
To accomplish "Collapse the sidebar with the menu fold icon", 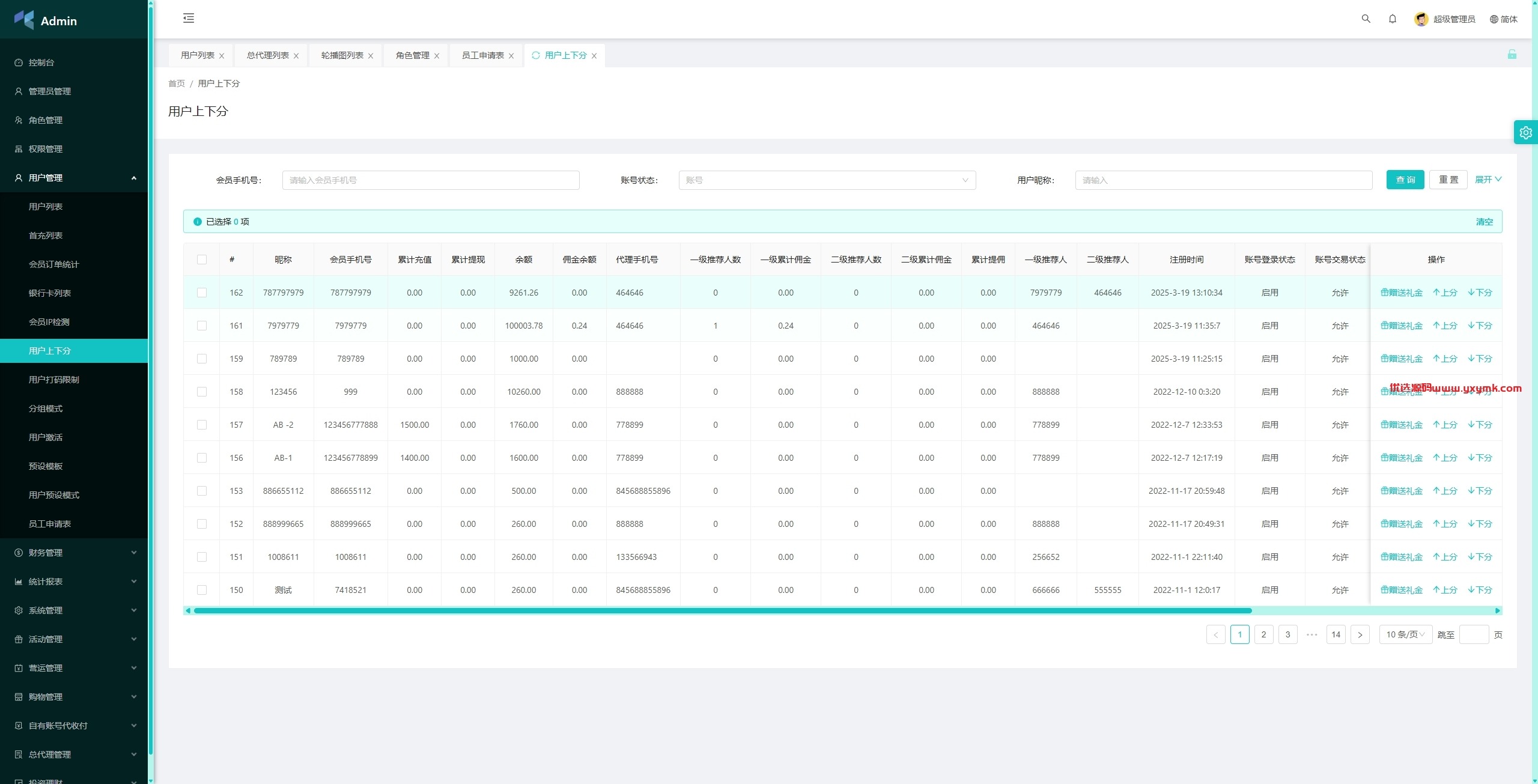I will coord(189,18).
